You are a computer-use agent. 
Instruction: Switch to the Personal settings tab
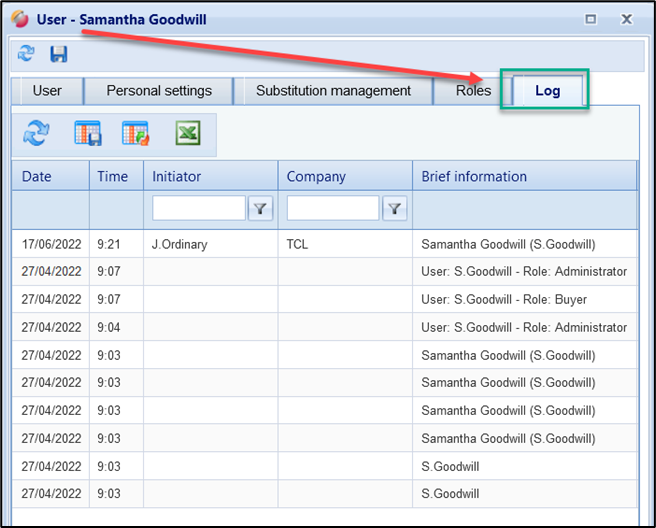159,91
